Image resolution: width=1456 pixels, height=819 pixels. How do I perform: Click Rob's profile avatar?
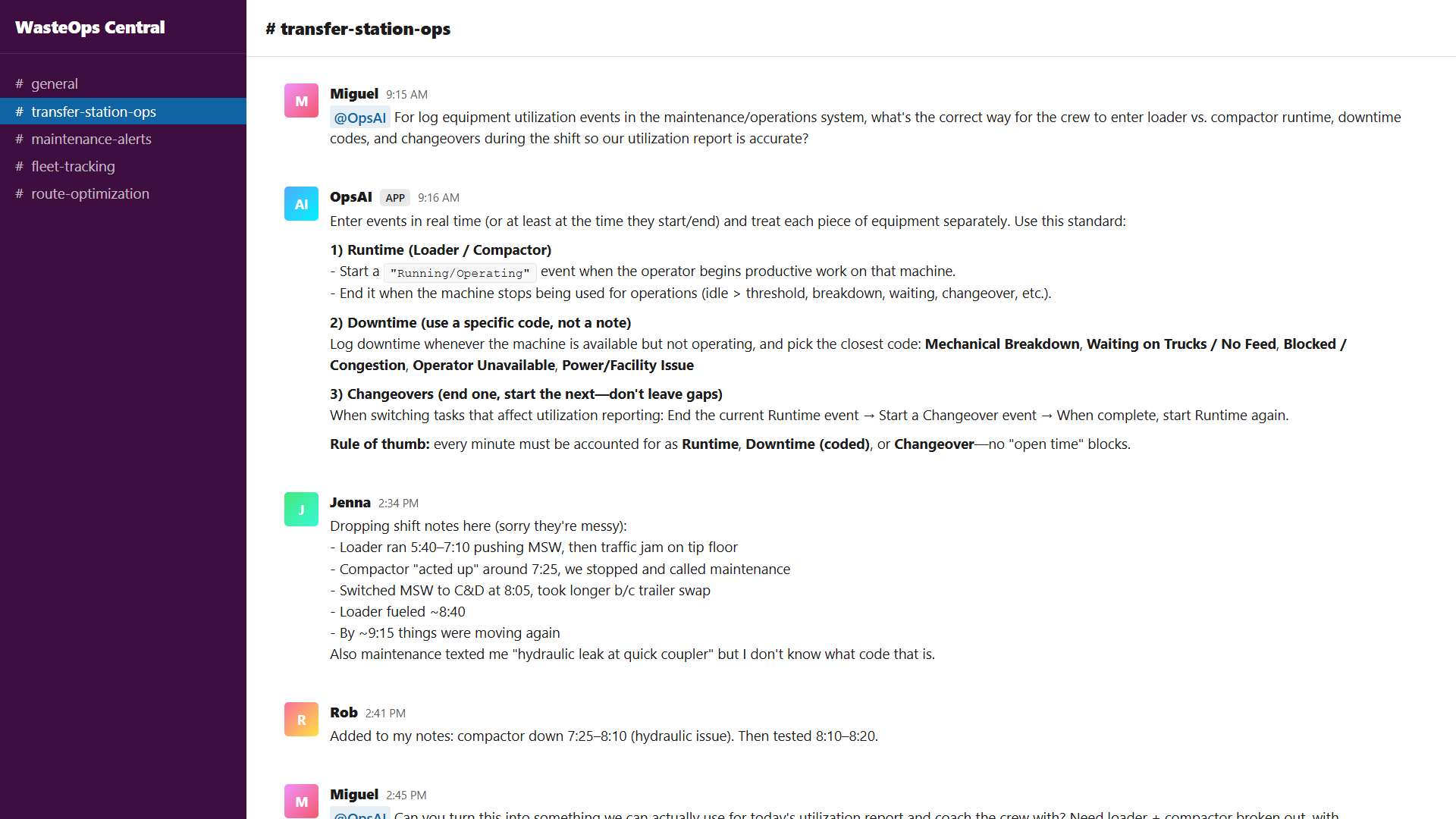tap(301, 719)
